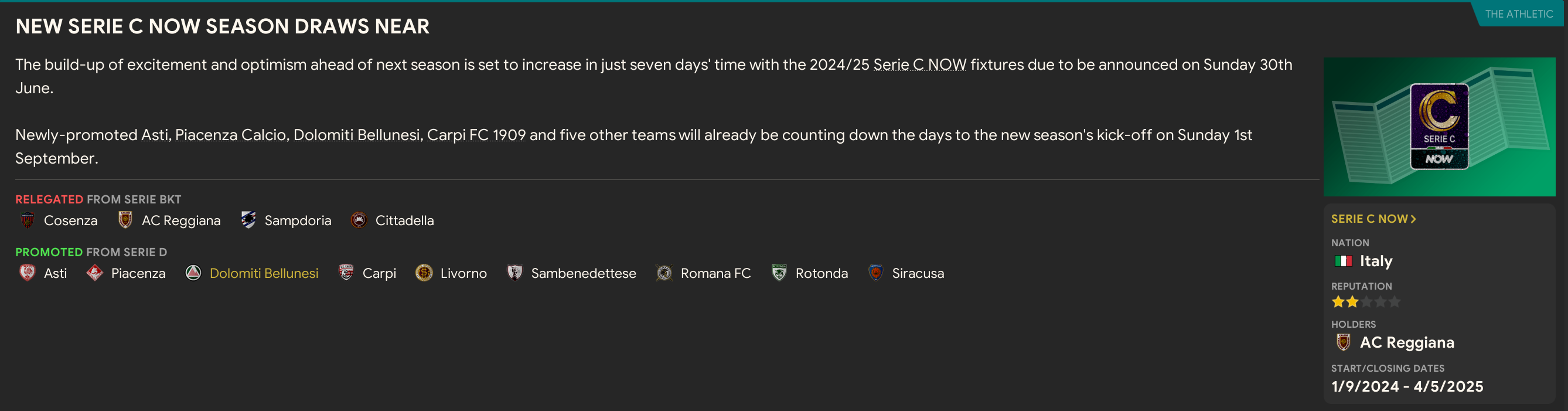Click the Rotonda club badge icon

click(x=779, y=273)
